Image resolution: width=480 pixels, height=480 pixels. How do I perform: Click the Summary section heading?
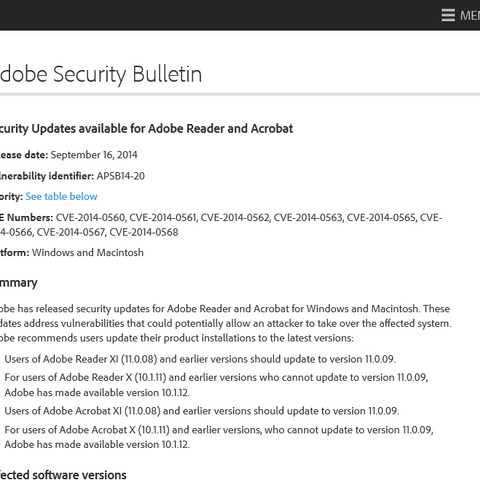(x=19, y=283)
